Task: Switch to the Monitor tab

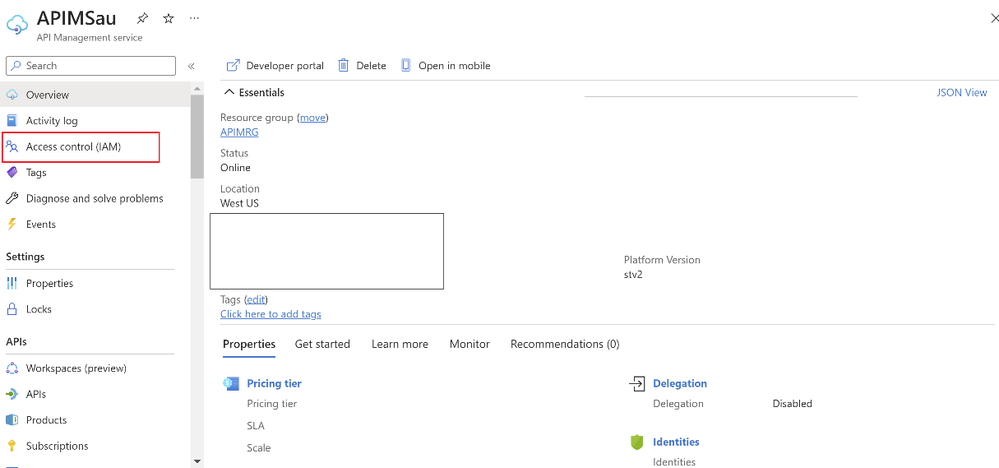Action: [470, 344]
